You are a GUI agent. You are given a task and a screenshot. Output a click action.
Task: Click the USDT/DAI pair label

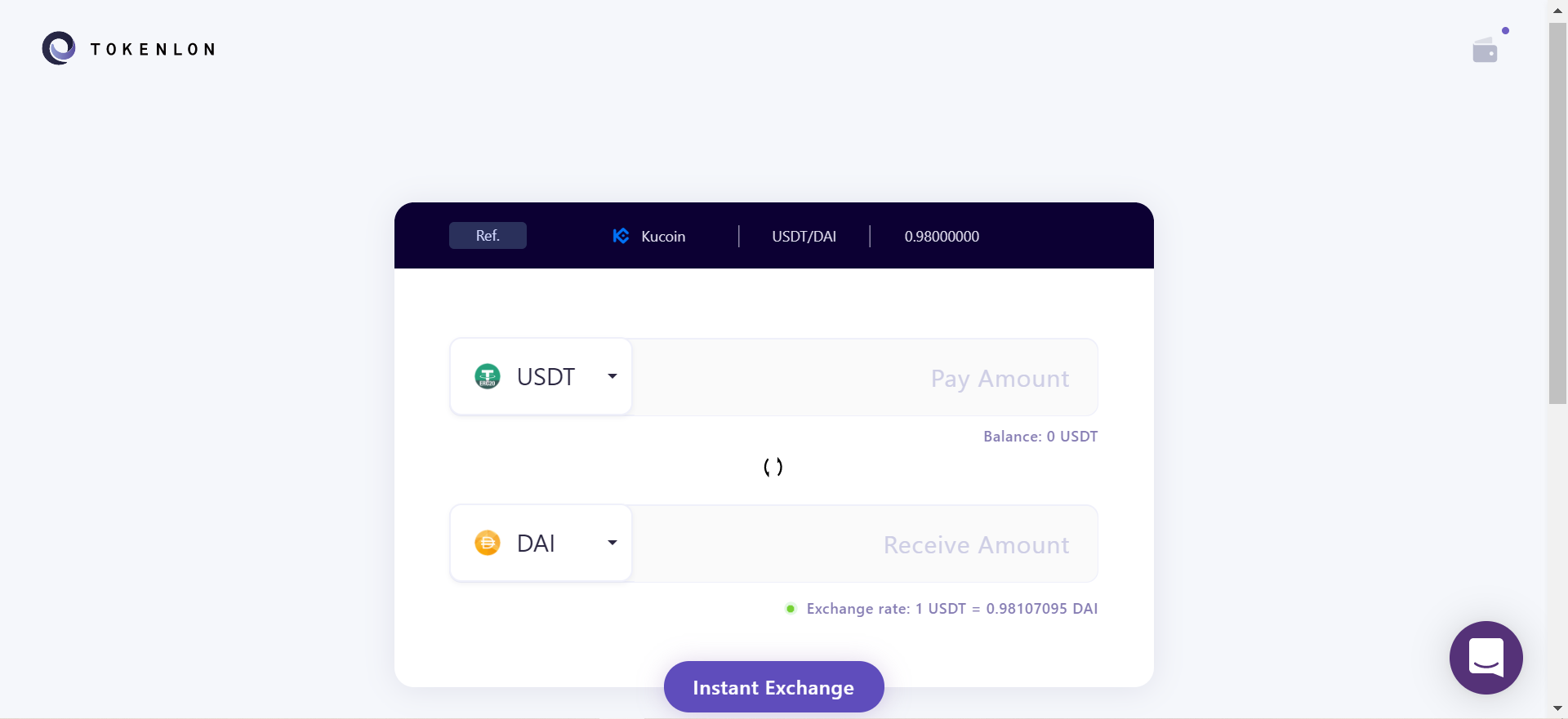click(804, 237)
